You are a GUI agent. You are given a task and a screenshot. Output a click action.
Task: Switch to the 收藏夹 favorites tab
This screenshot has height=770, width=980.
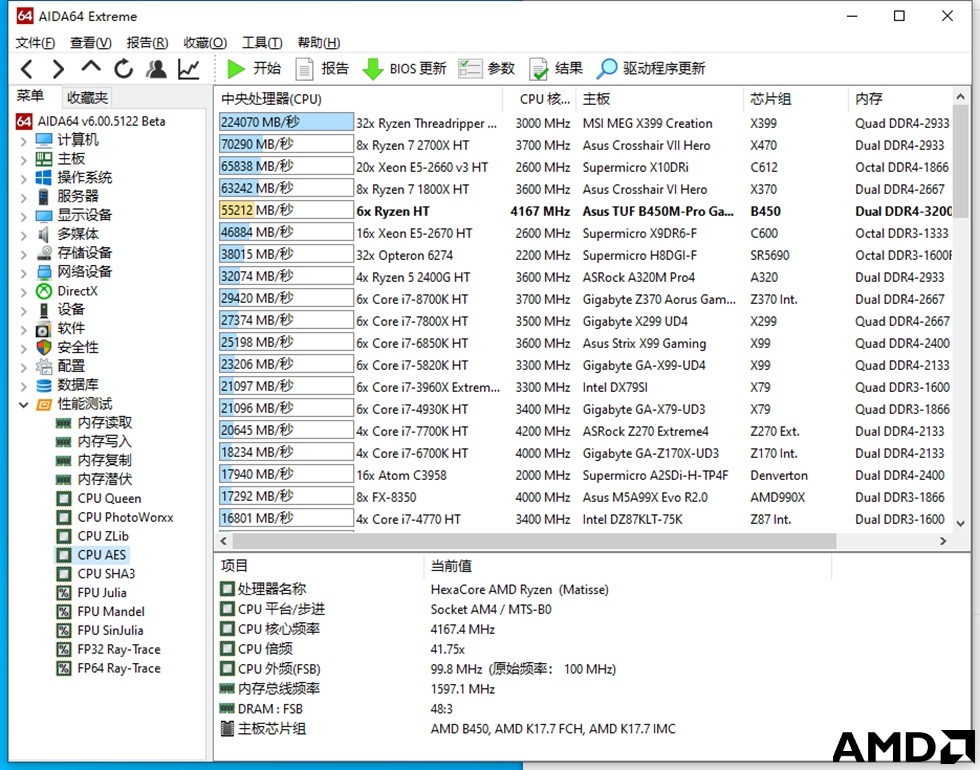[x=88, y=98]
